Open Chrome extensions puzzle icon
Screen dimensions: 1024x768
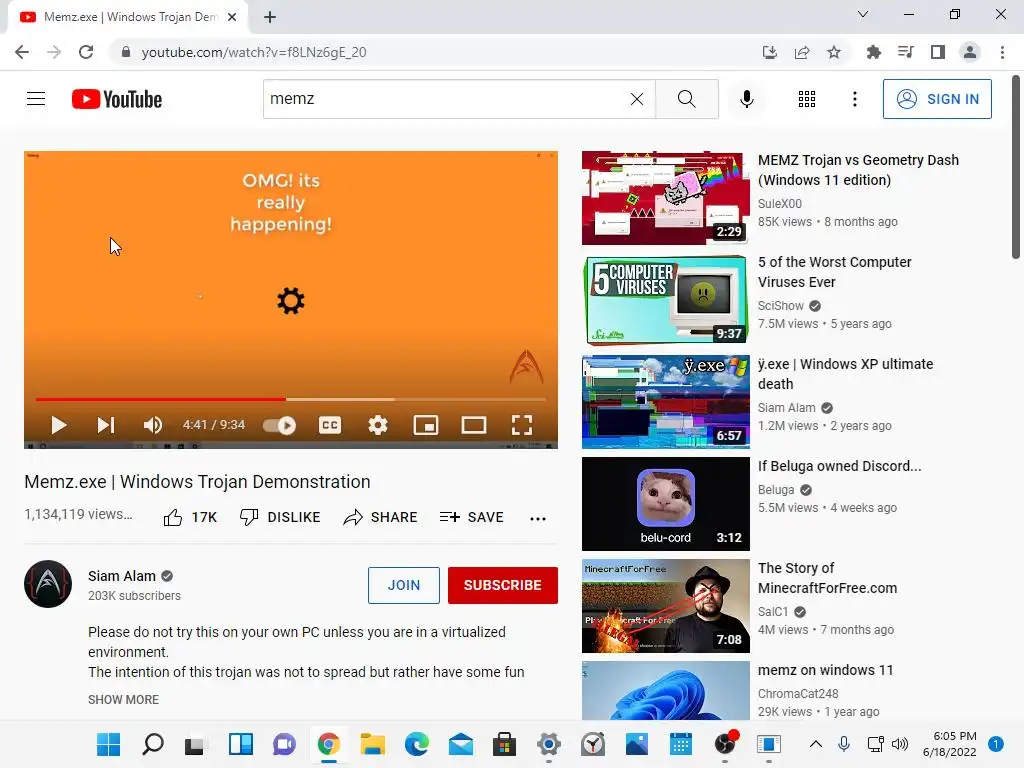coord(873,52)
